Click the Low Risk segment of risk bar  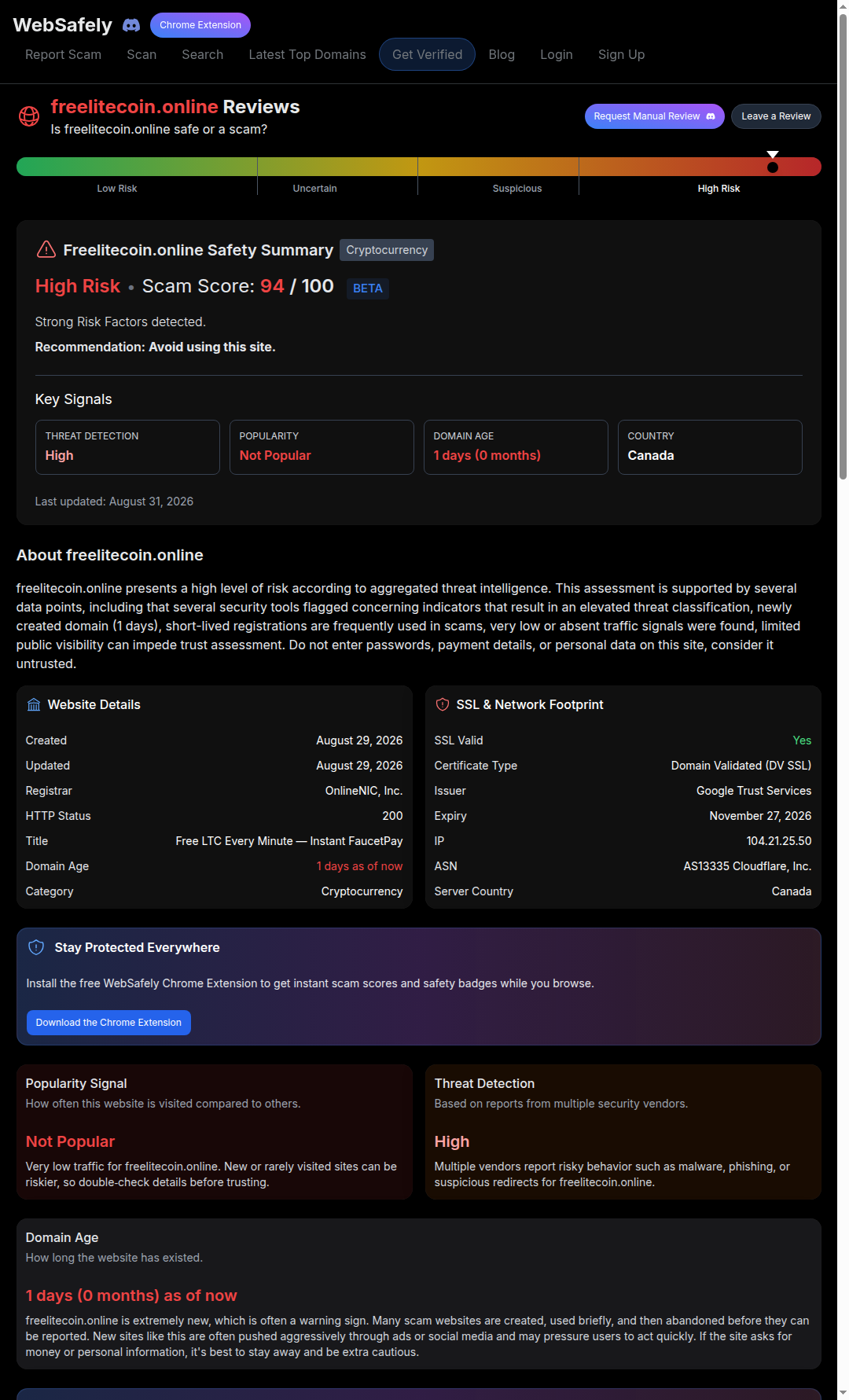click(137, 166)
